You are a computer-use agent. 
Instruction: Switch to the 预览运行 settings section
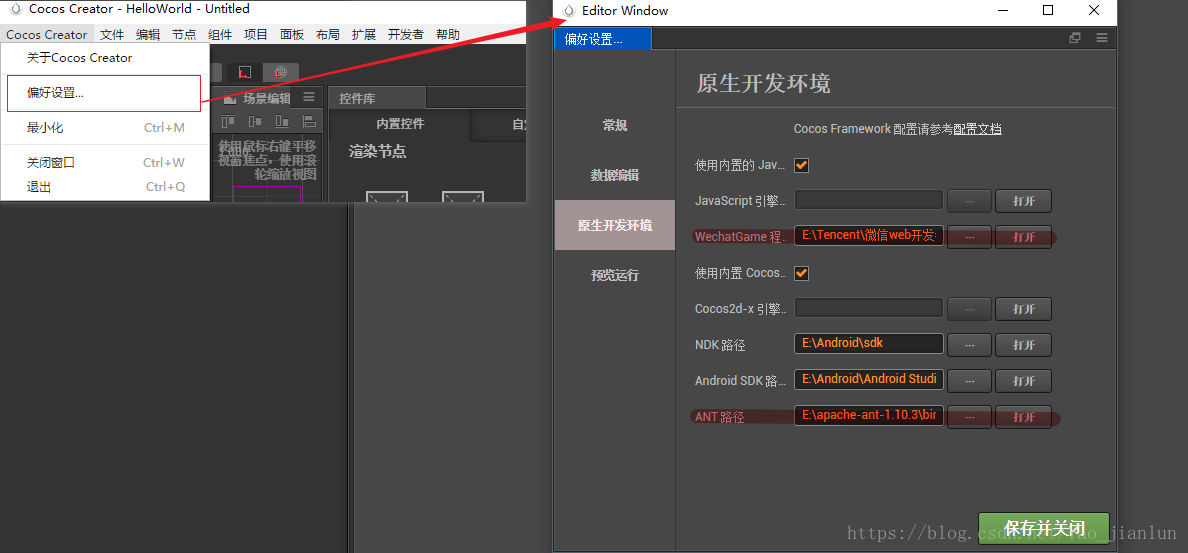coord(614,275)
